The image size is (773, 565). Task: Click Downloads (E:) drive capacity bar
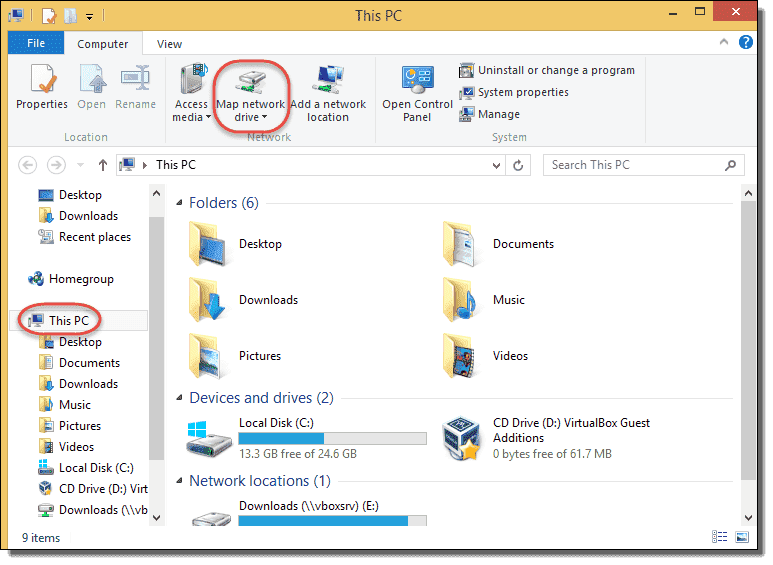333,521
